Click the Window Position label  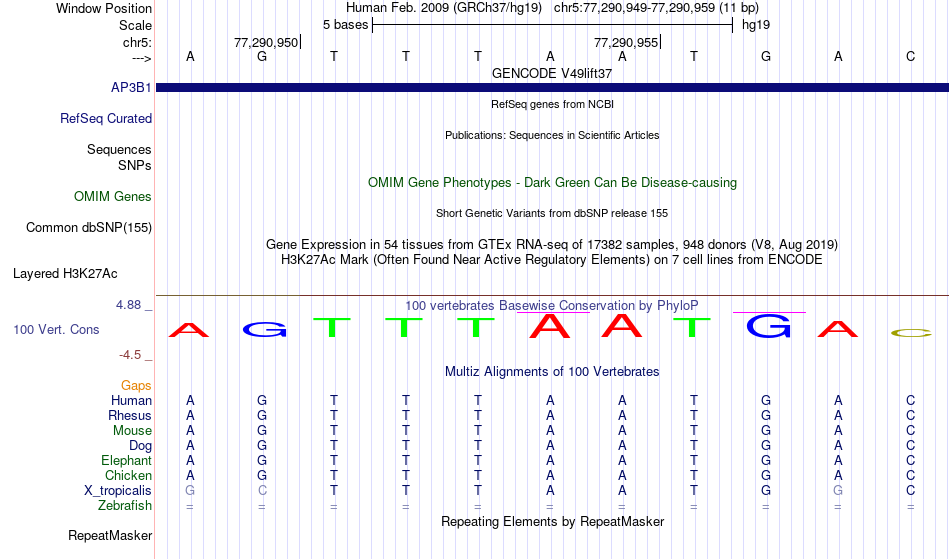point(104,8)
